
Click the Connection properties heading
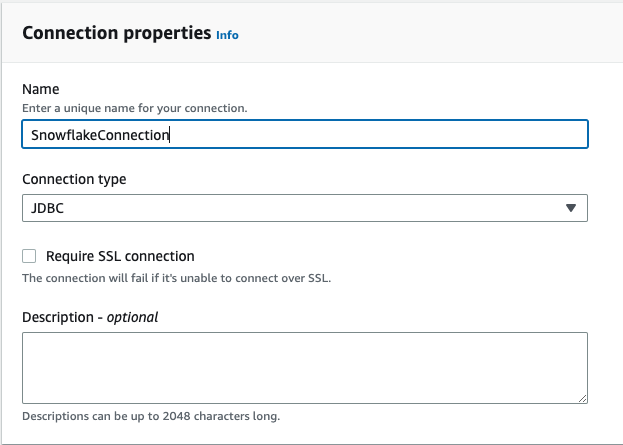(116, 33)
